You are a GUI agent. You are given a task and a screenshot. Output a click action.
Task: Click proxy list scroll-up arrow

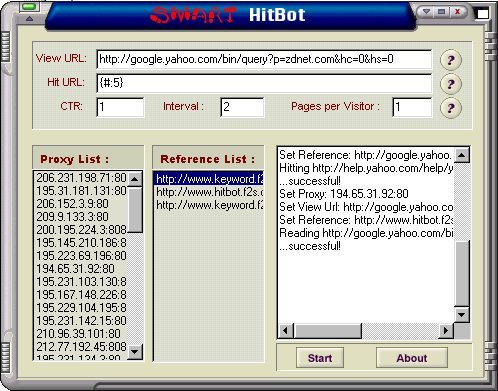(x=135, y=179)
